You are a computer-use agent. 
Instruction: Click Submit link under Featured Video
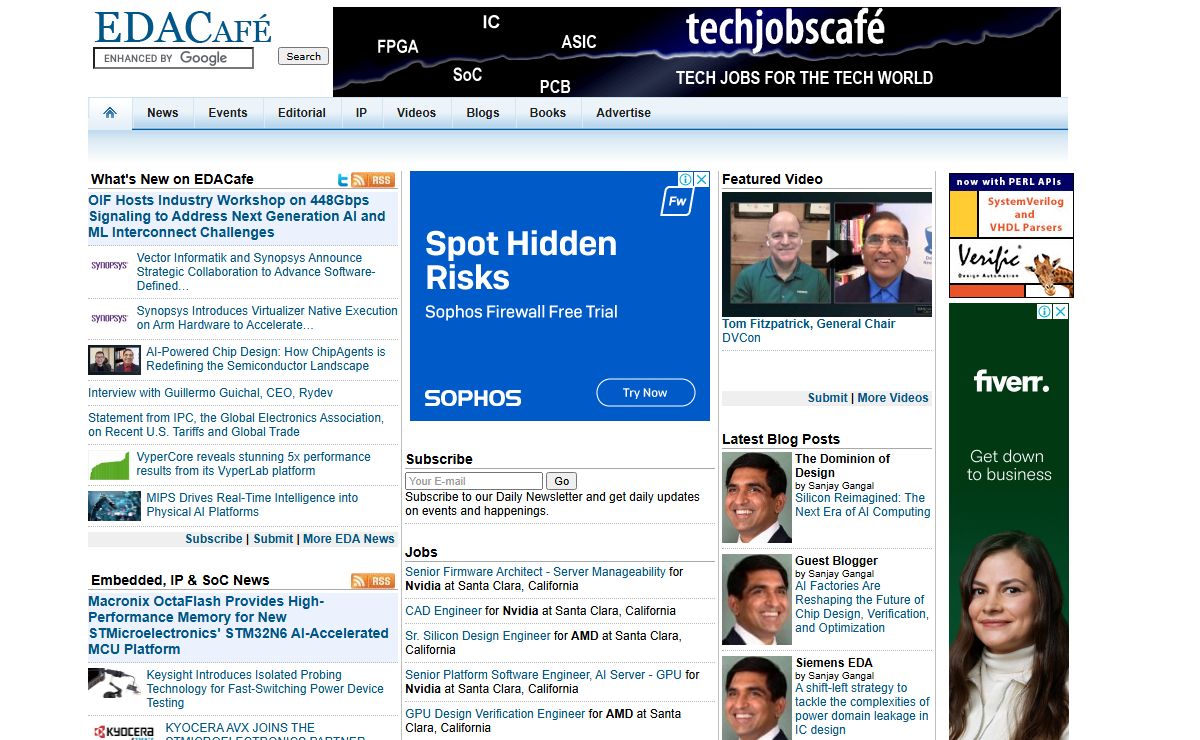point(828,398)
